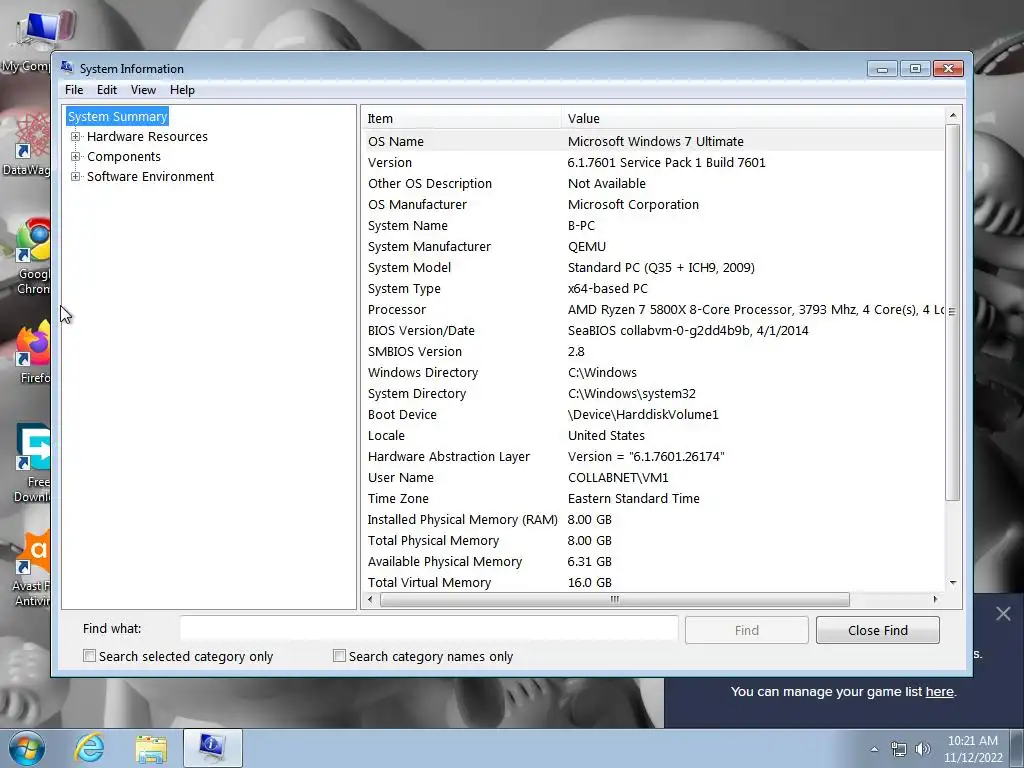Select the SMBIOS Version row

tap(653, 351)
